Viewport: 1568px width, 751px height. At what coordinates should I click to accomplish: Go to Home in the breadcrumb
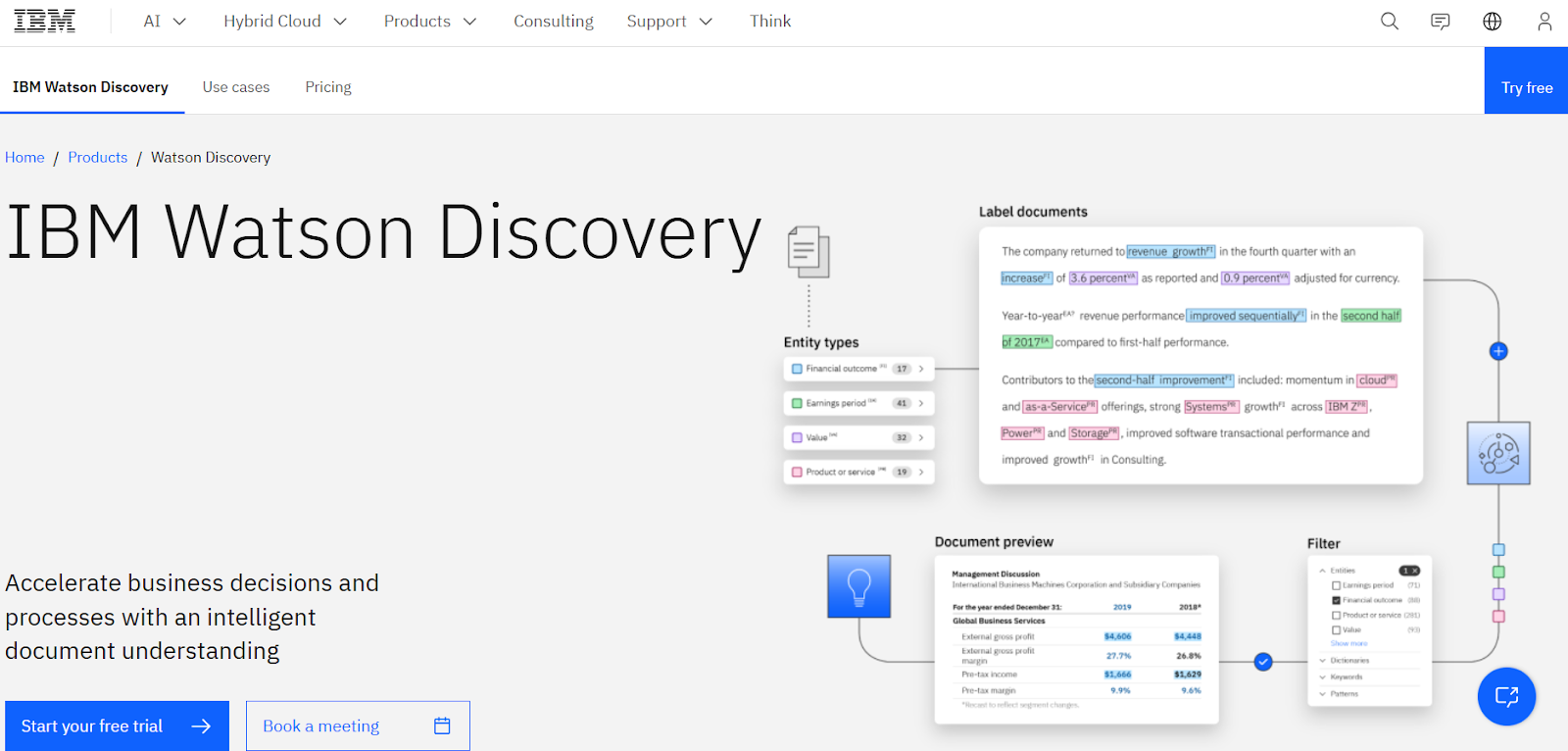[24, 157]
